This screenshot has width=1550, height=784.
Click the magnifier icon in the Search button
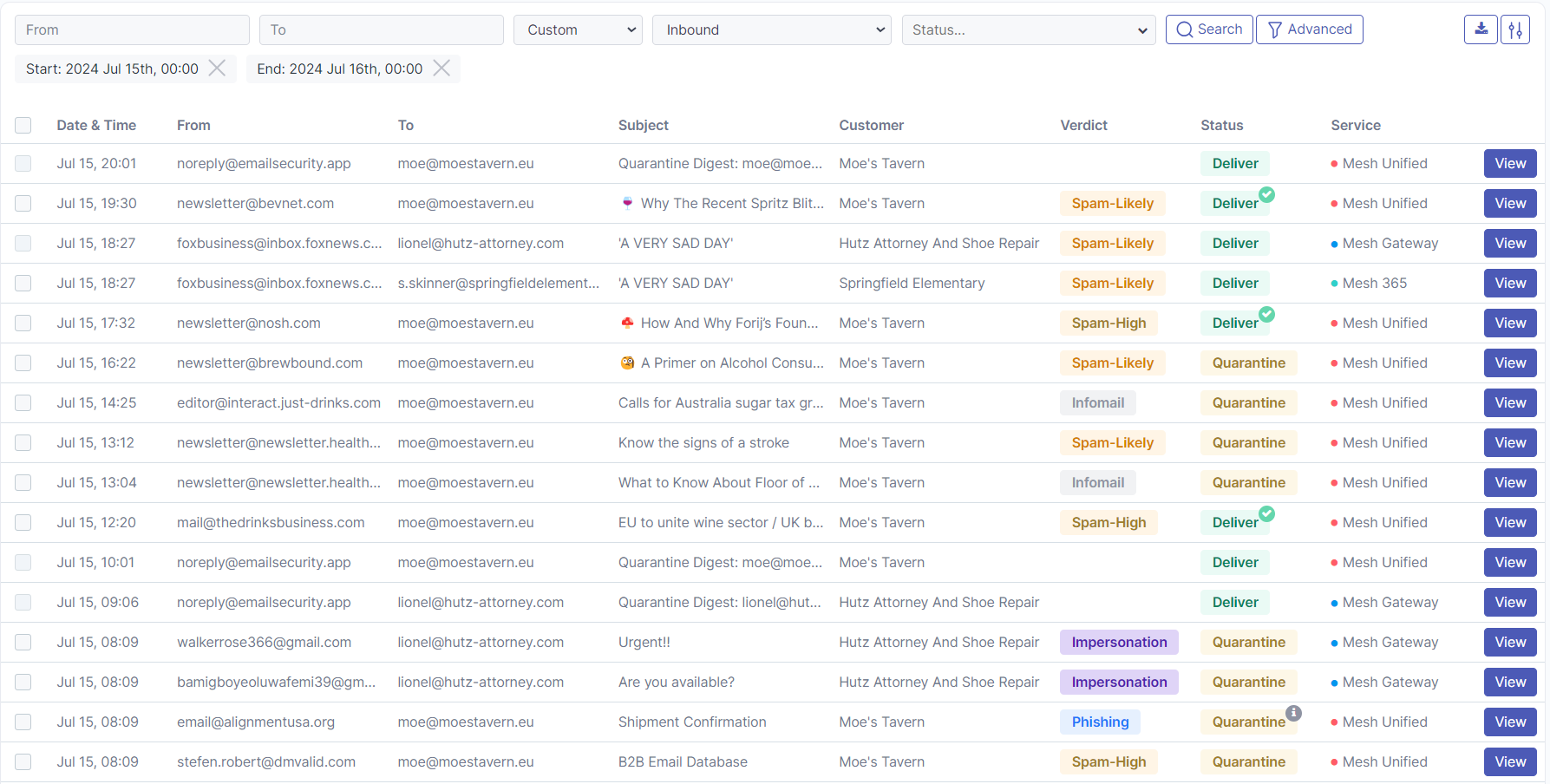point(1185,29)
